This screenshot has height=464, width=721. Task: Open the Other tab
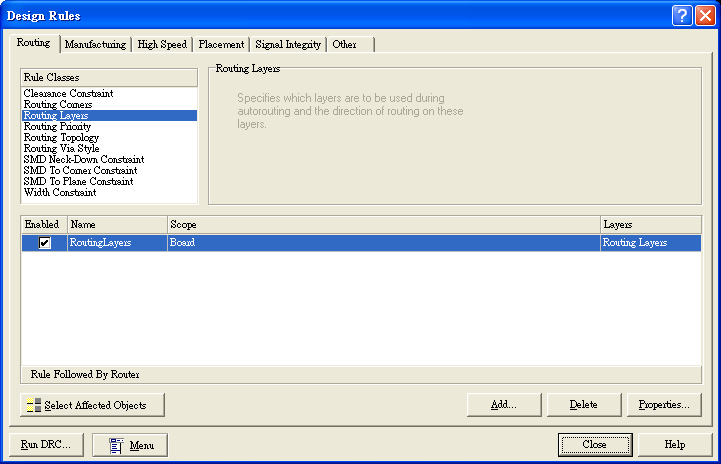point(345,45)
